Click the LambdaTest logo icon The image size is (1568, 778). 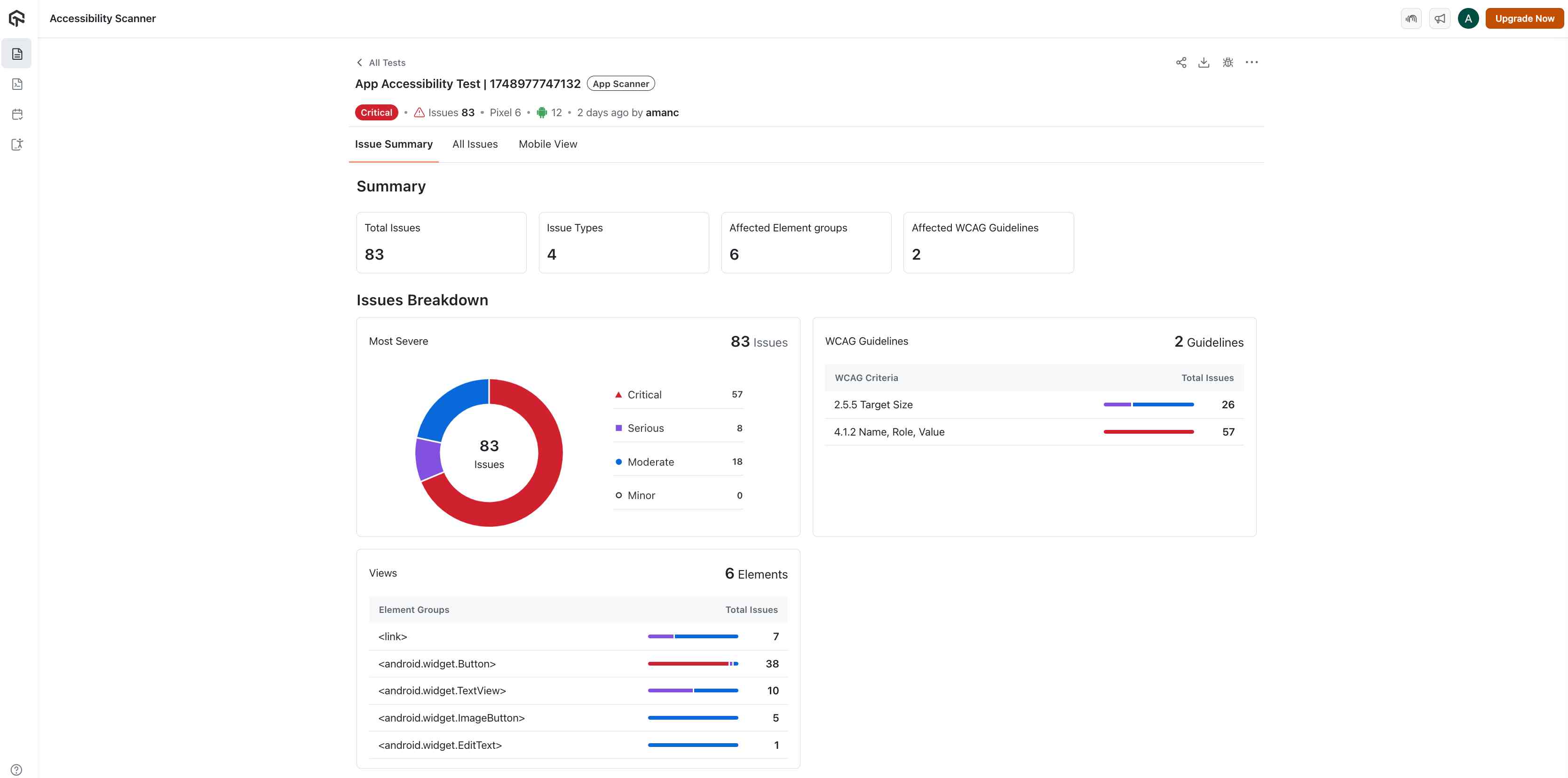pos(17,18)
